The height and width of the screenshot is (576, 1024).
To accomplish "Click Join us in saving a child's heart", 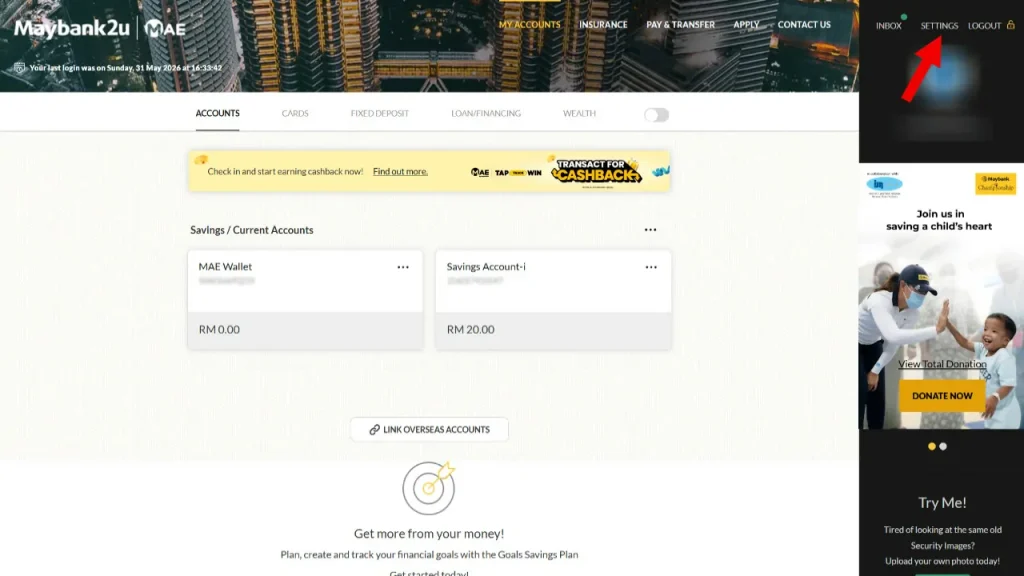I will (939, 220).
